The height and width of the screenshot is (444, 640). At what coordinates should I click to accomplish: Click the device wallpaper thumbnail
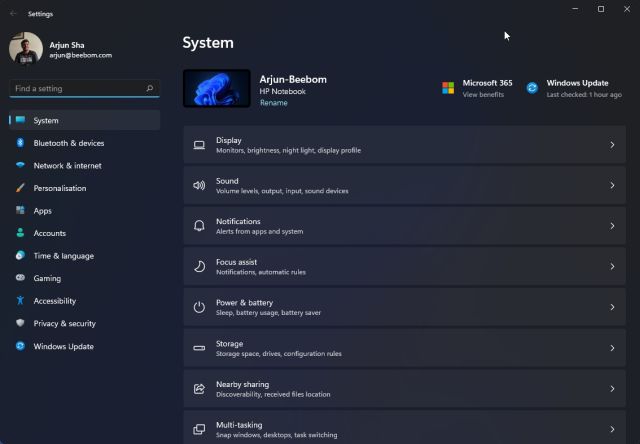[x=217, y=89]
